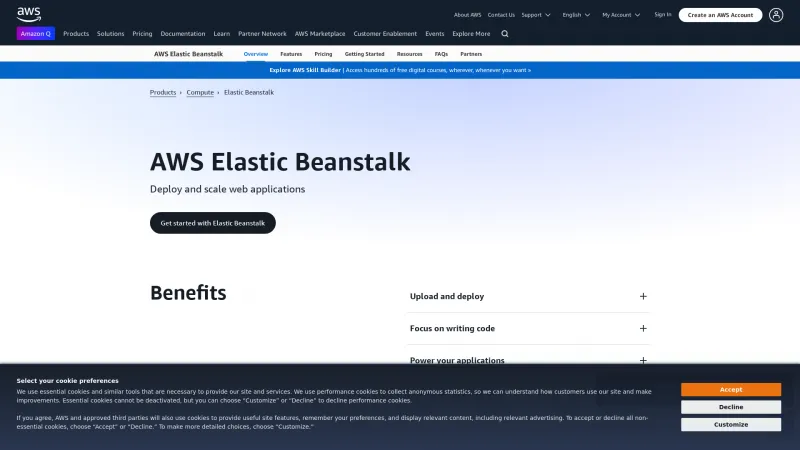Decline non-essential cookies

731,407
